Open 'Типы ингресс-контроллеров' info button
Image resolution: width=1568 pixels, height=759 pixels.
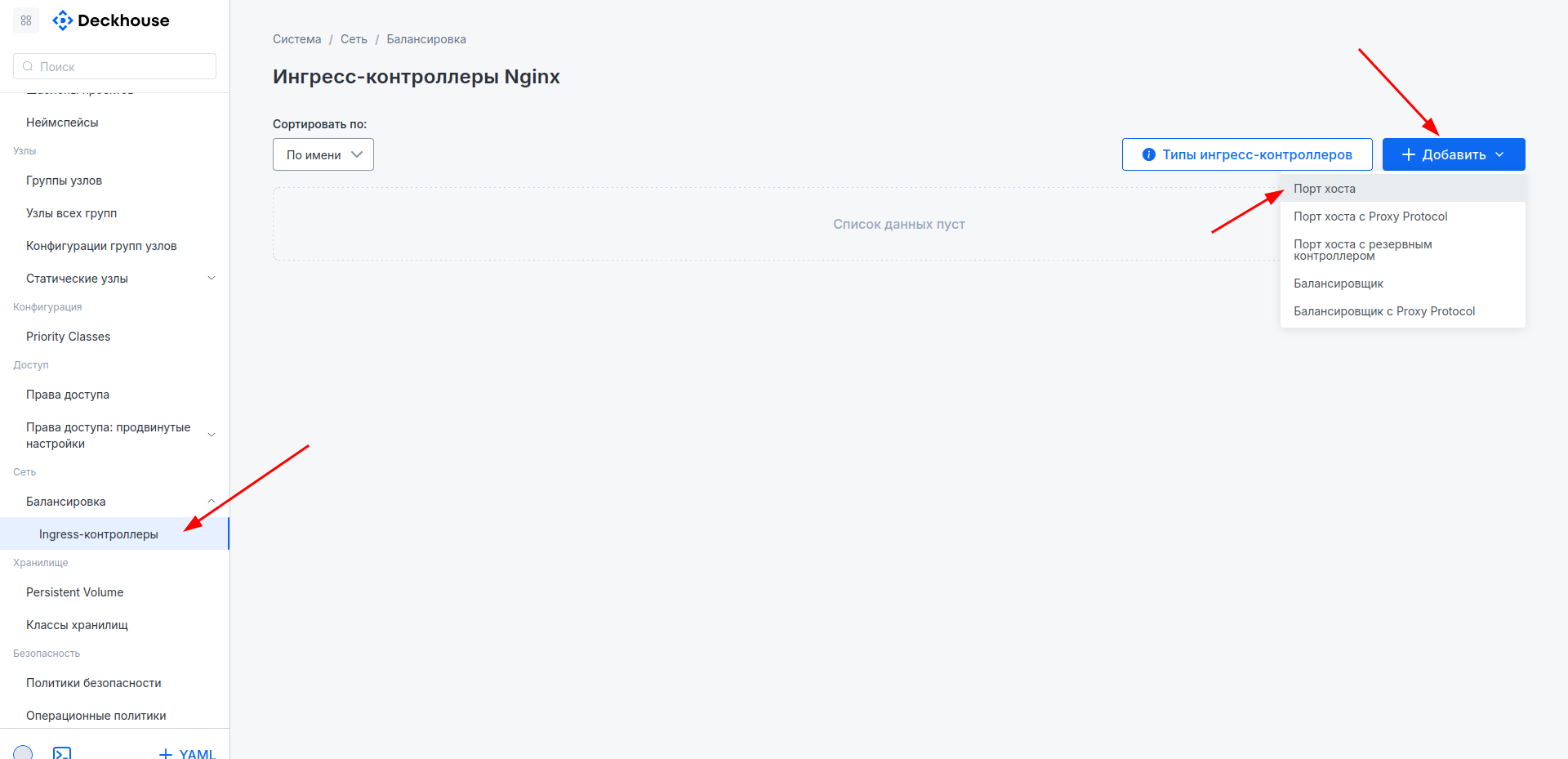[1246, 154]
